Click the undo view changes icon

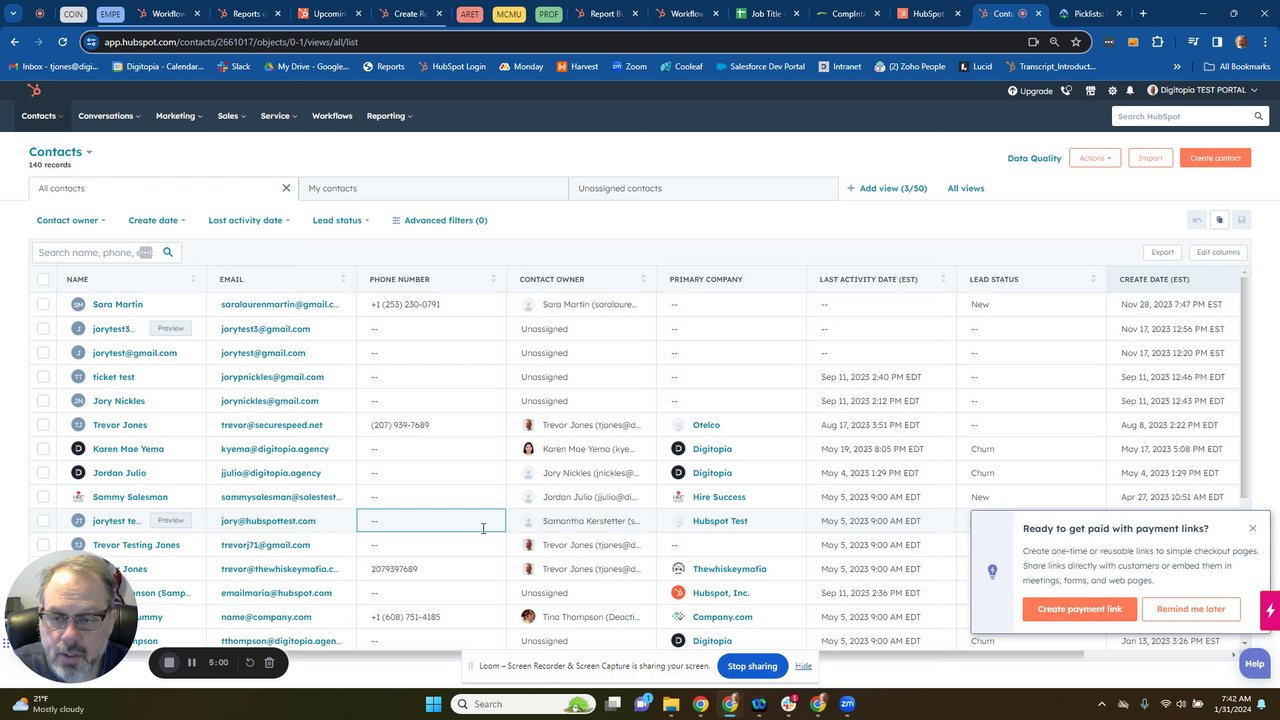tap(1197, 220)
